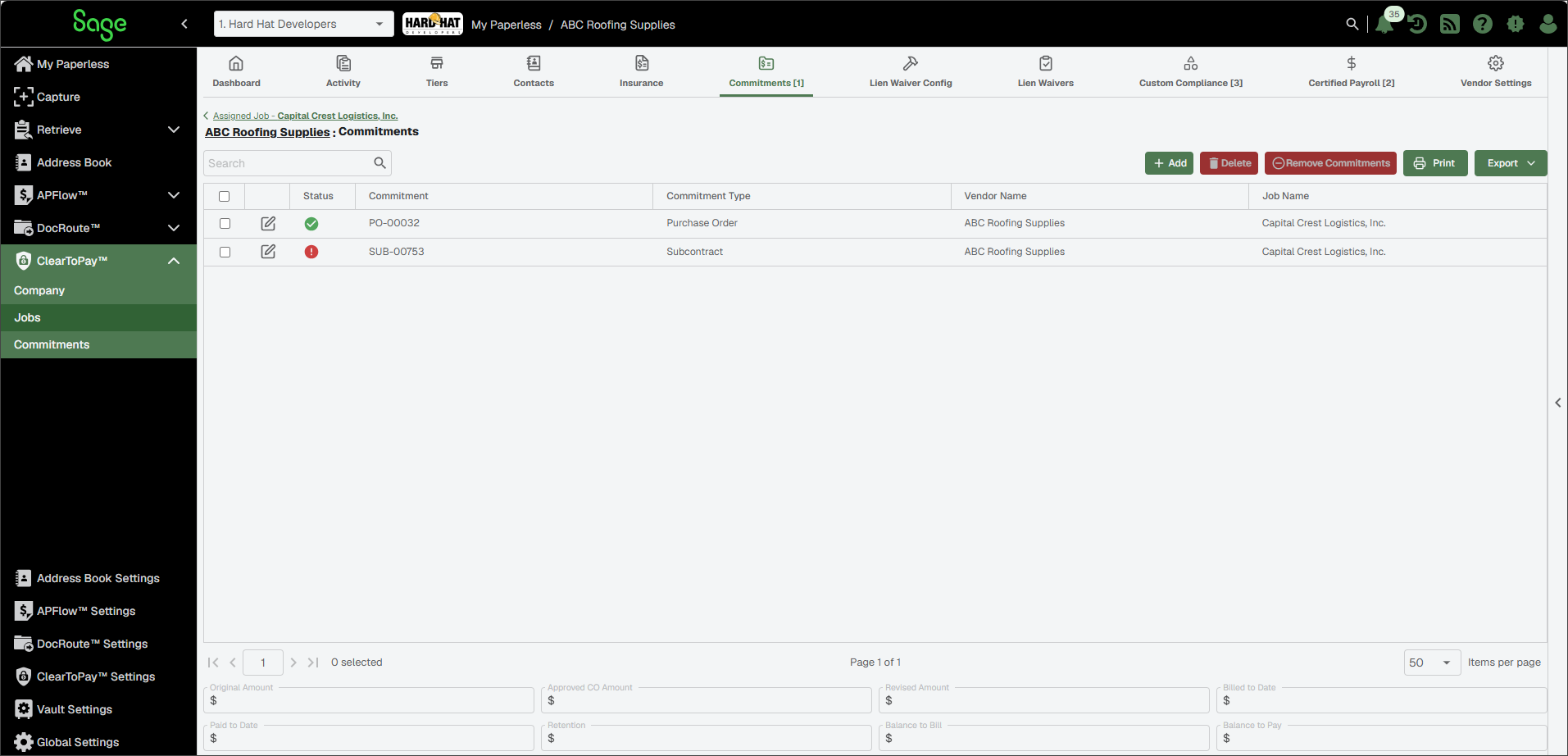Open the Hard Hat Developers company dropdown
1568x756 pixels.
(x=303, y=24)
